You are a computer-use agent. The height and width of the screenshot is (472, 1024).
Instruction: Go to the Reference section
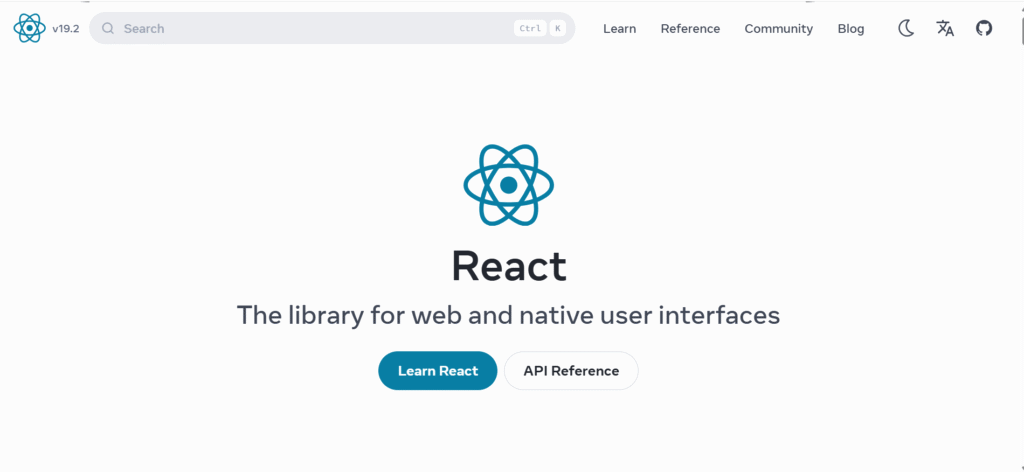(x=690, y=29)
